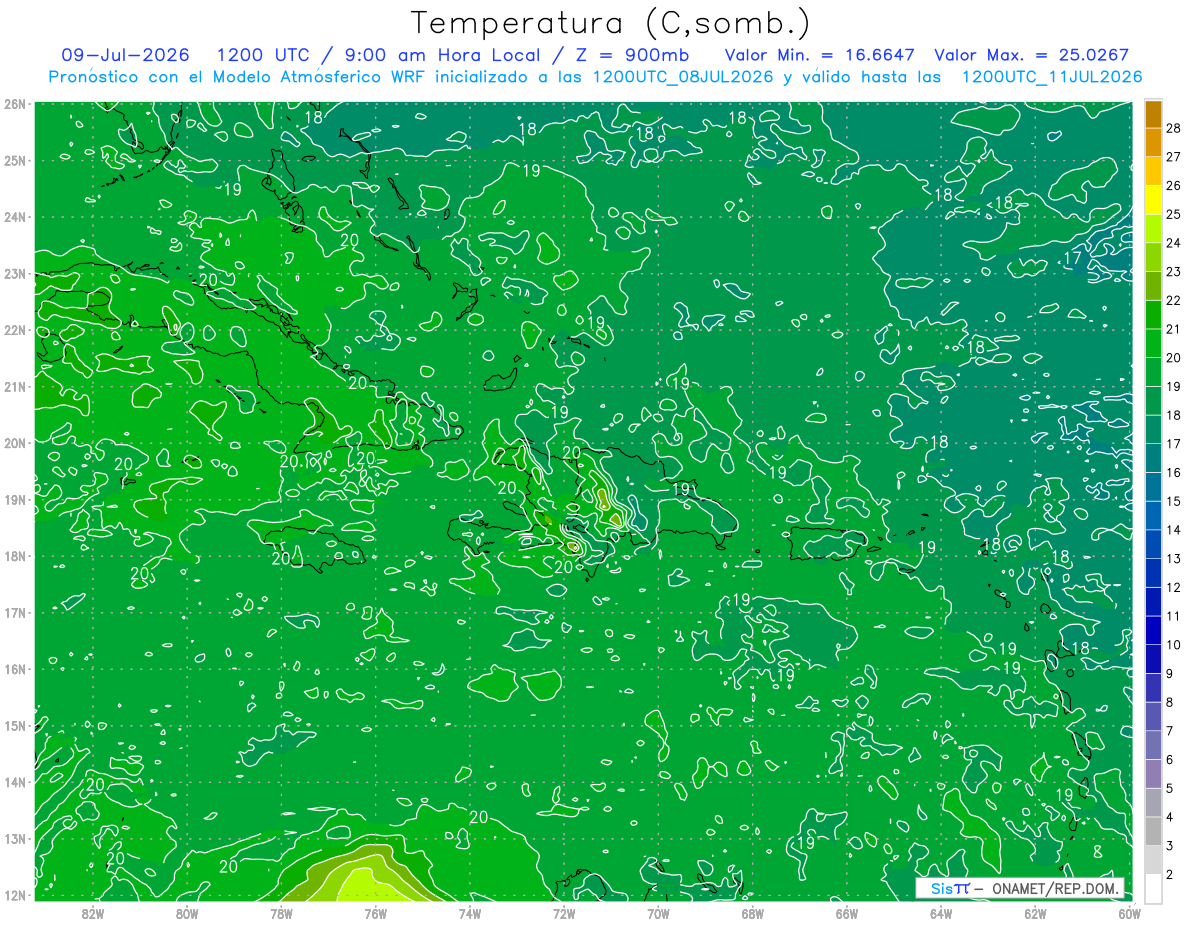Click the "SisTT - ONAMET/REP.DOM." credit box
The width and height of the screenshot is (1200, 927).
[x=1020, y=888]
